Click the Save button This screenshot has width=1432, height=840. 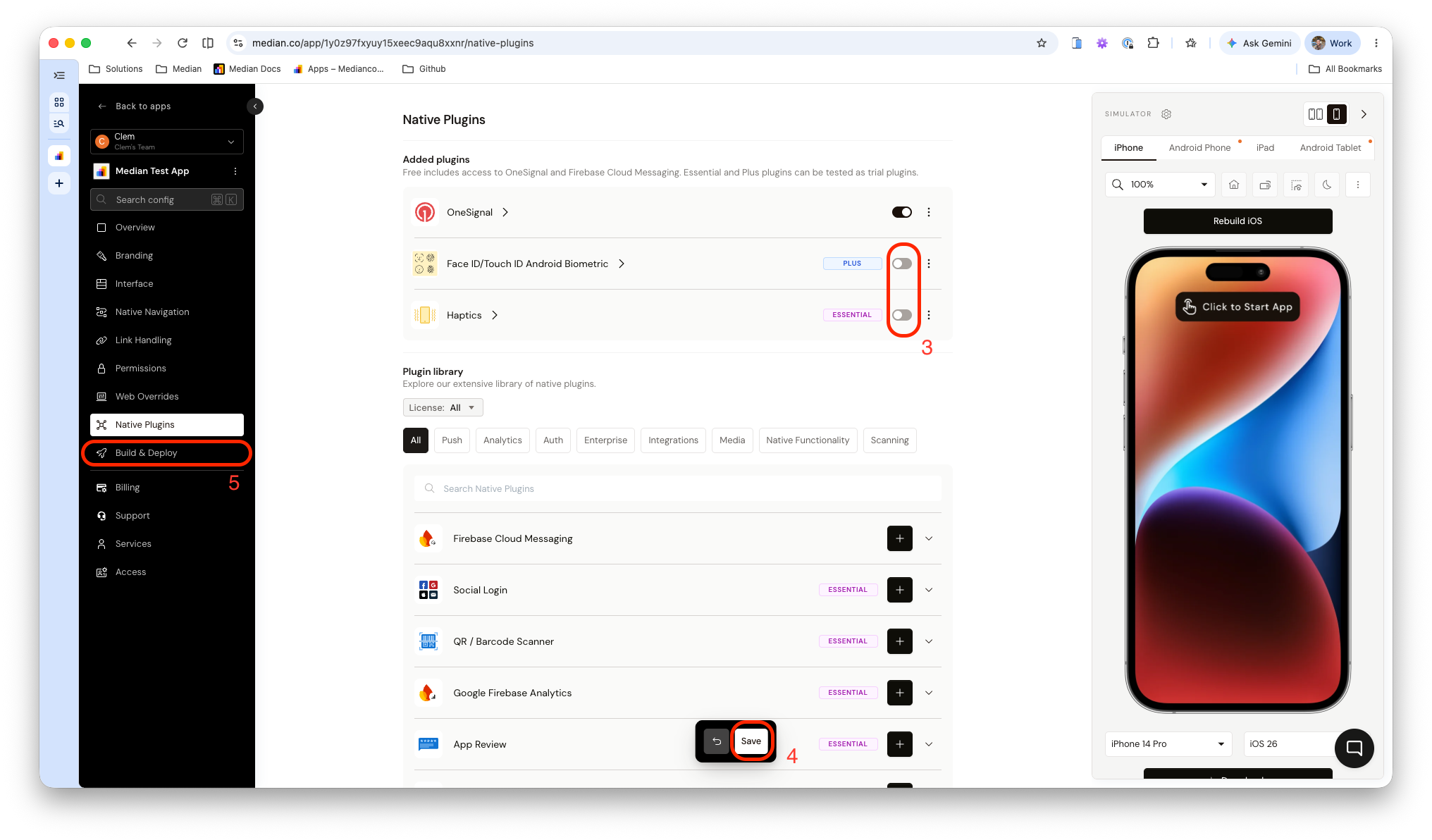pyautogui.click(x=751, y=741)
